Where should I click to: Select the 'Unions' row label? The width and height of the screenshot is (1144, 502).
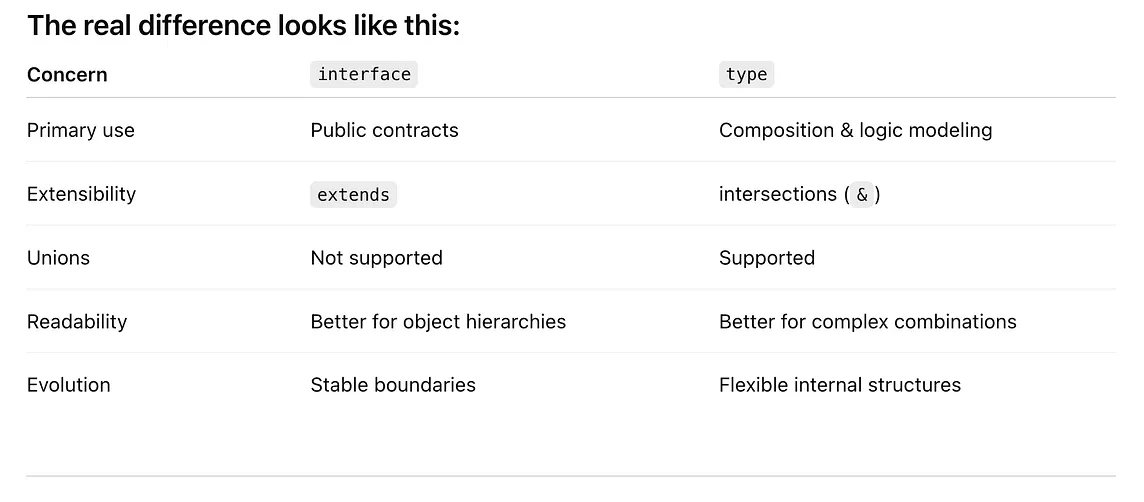58,258
